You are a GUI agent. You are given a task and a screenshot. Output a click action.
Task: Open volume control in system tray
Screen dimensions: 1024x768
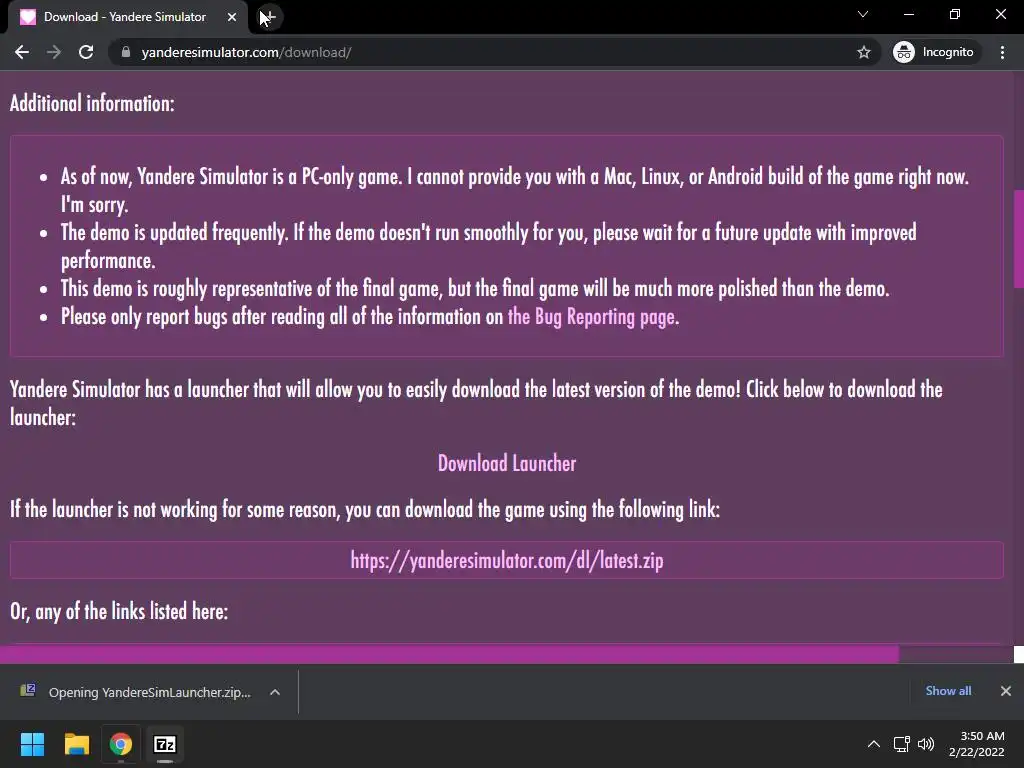[x=926, y=744]
